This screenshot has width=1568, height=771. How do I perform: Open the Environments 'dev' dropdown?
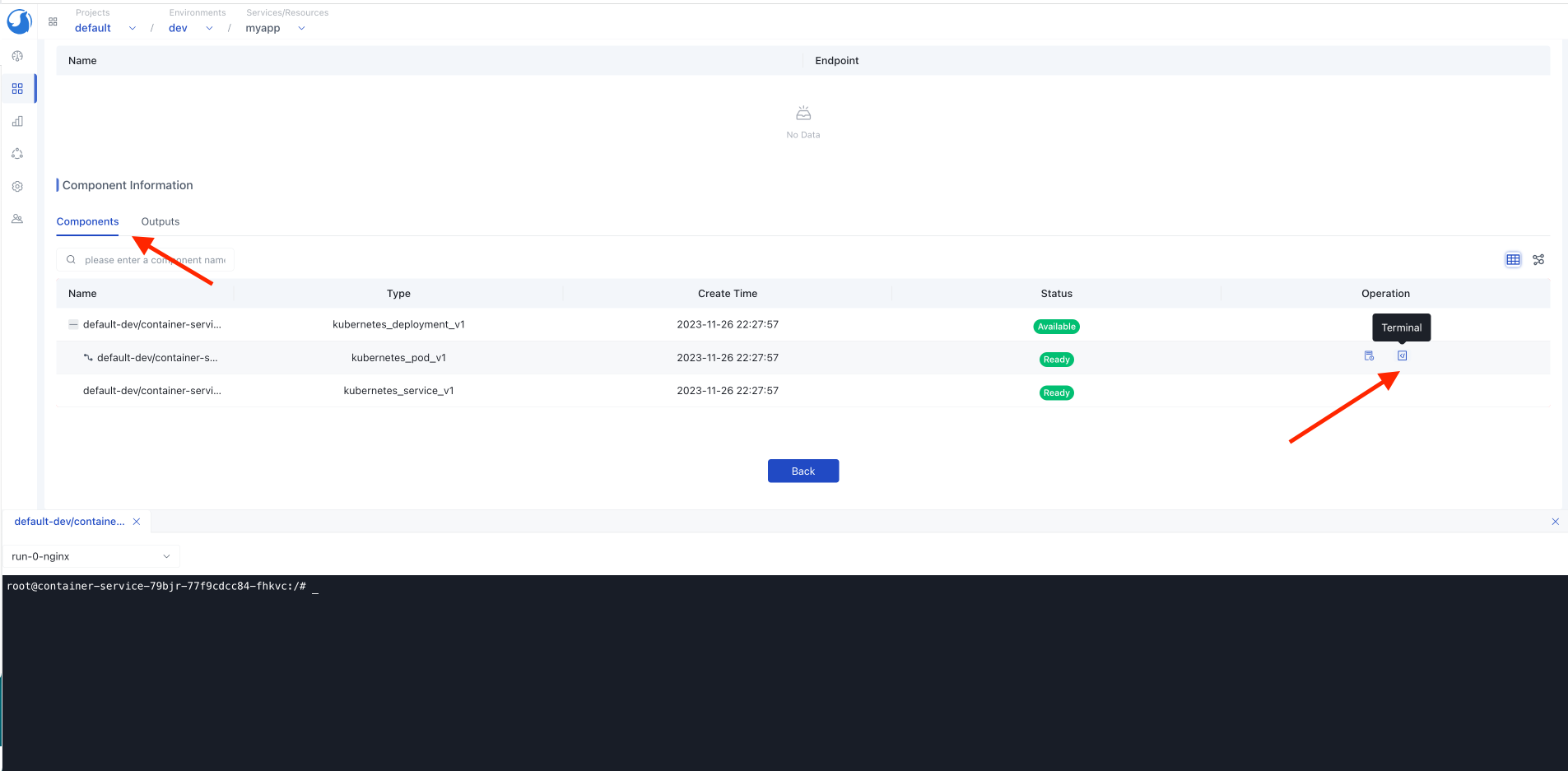pos(190,28)
